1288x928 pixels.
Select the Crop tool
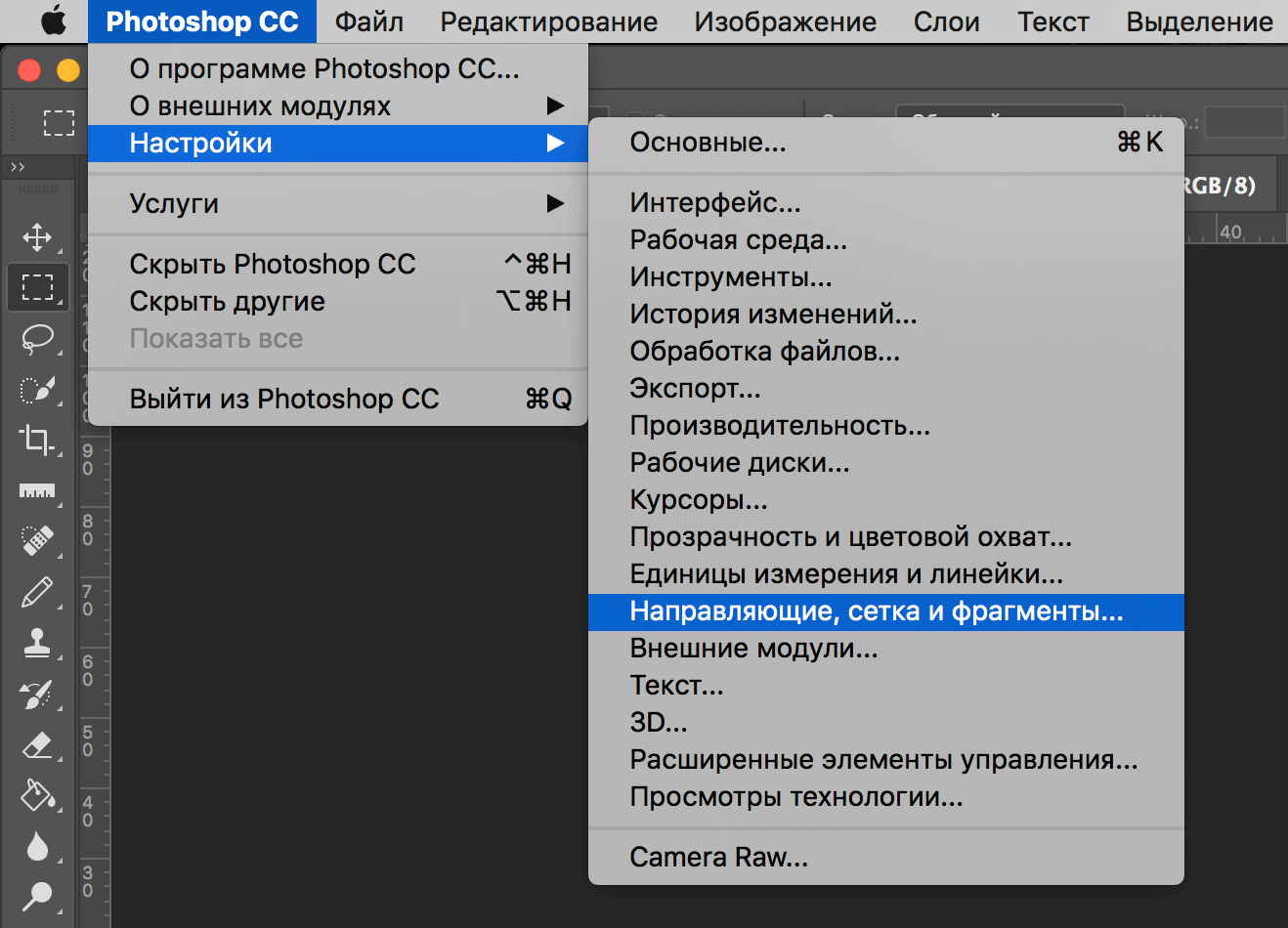coord(37,440)
